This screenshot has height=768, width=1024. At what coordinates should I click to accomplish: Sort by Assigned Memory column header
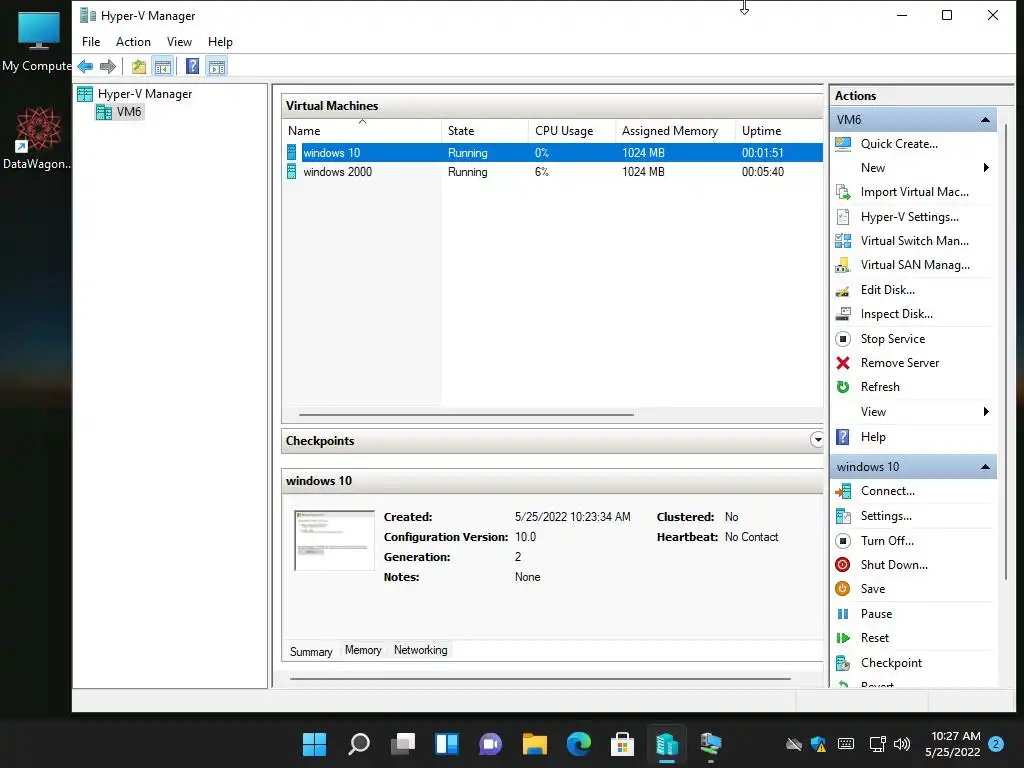point(675,131)
